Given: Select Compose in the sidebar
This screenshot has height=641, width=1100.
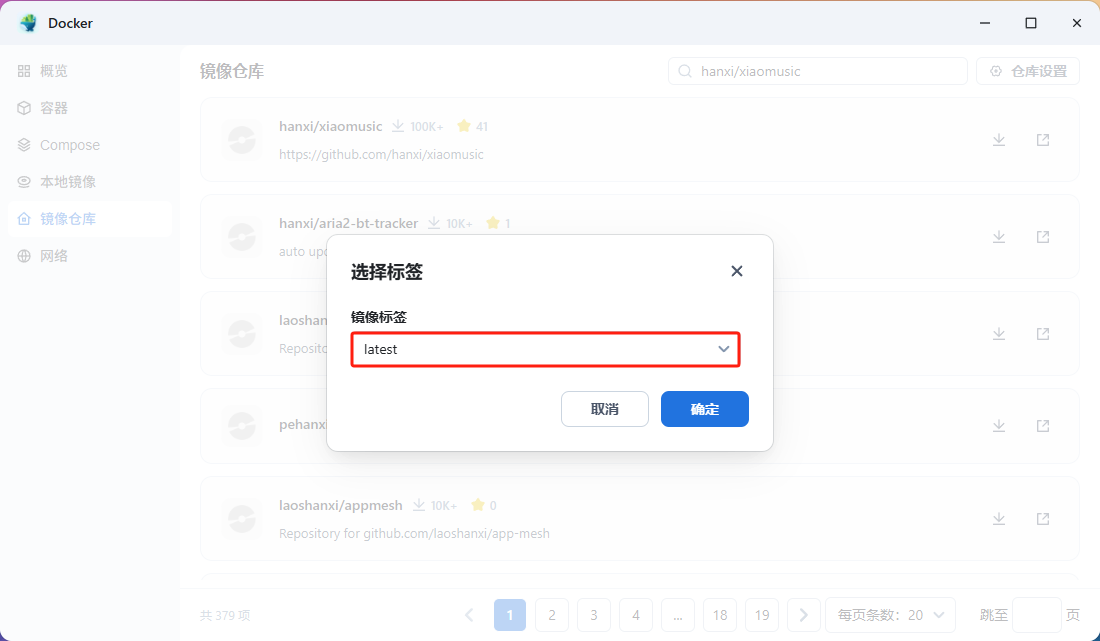Looking at the screenshot, I should click(89, 145).
